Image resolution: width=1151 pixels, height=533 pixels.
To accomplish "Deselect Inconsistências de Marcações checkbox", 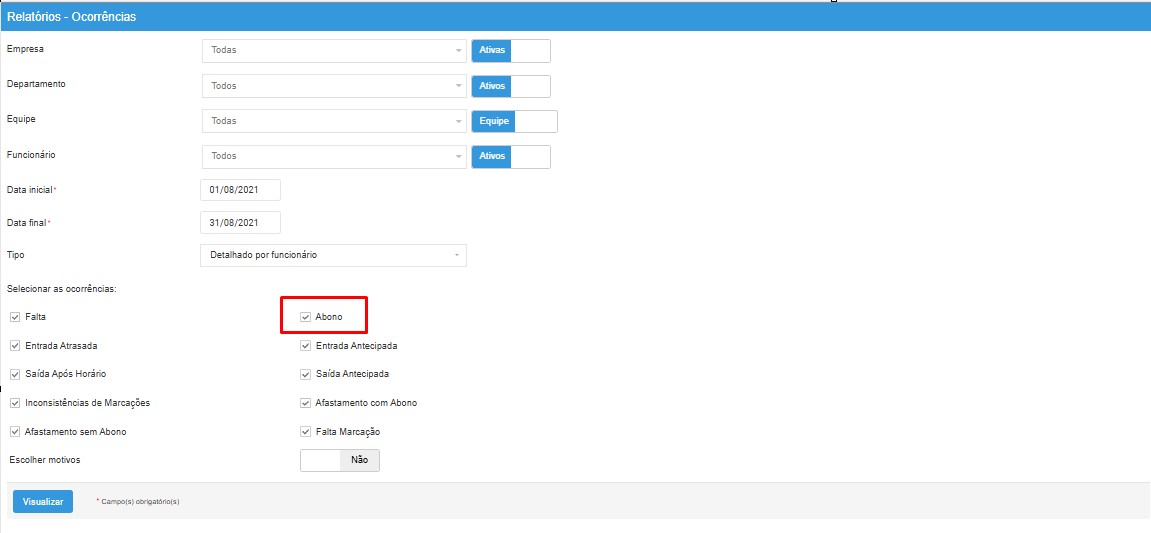I will point(14,403).
